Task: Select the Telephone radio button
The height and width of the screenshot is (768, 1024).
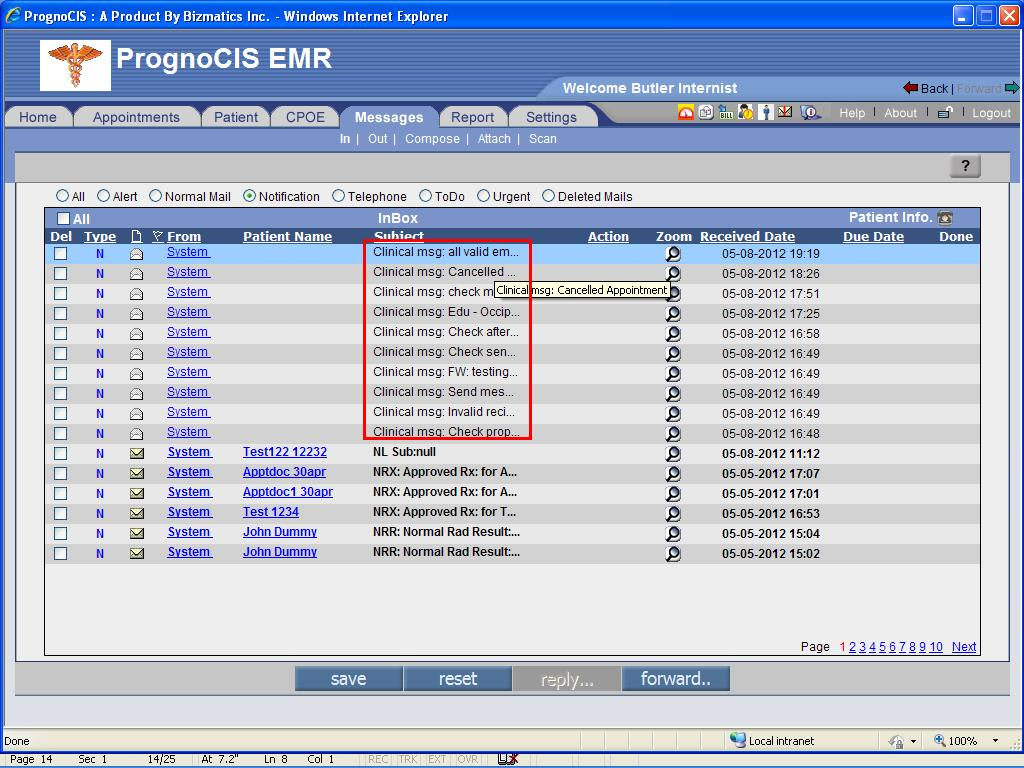Action: (x=338, y=196)
